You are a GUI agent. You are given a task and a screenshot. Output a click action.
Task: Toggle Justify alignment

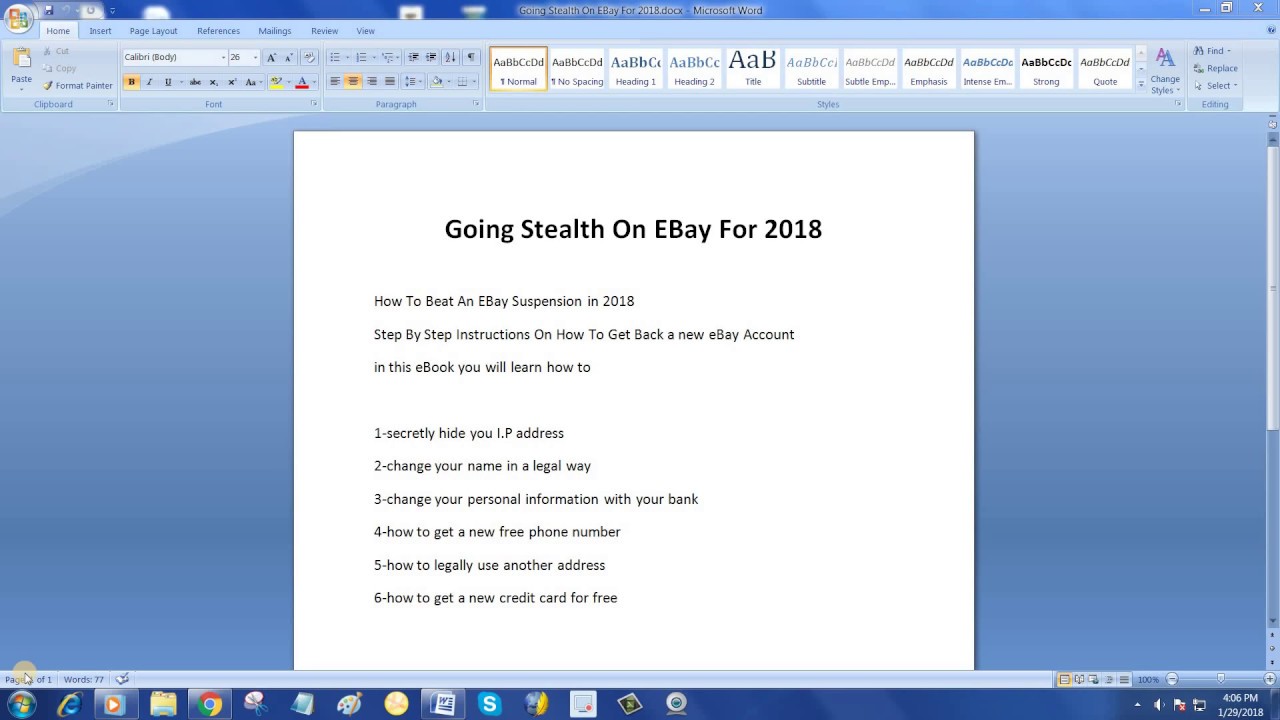pyautogui.click(x=390, y=82)
